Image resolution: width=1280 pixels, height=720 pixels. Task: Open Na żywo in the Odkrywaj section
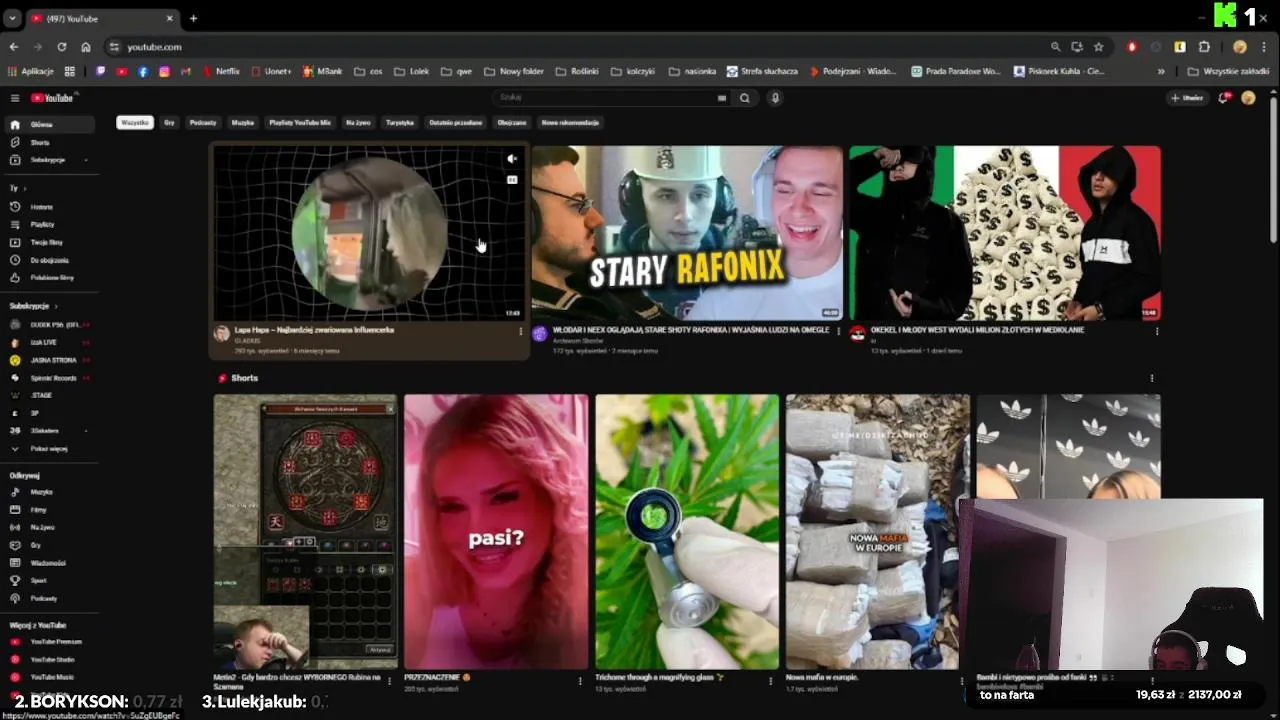(x=50, y=527)
